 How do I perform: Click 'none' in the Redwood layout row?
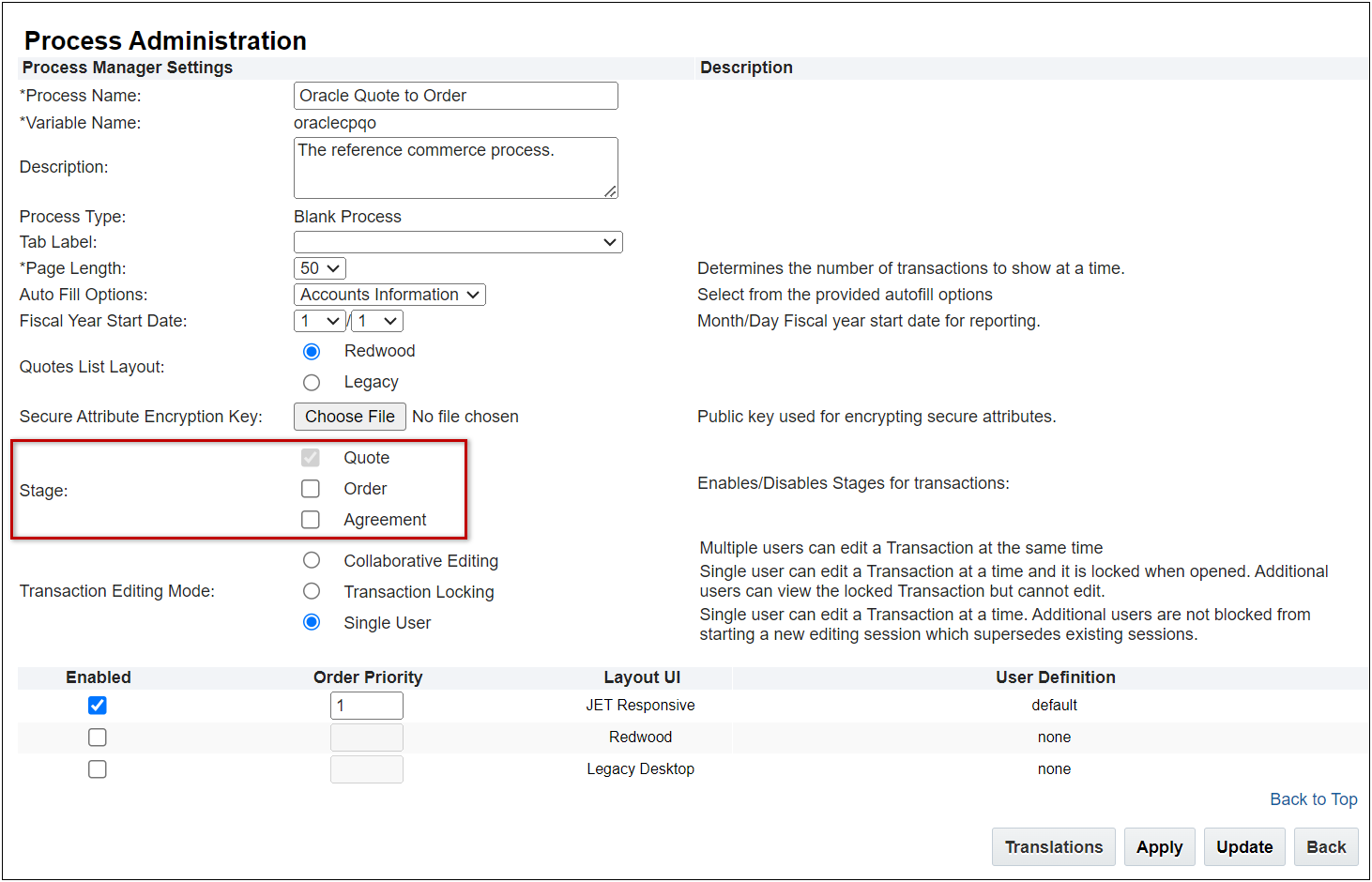pos(1055,738)
